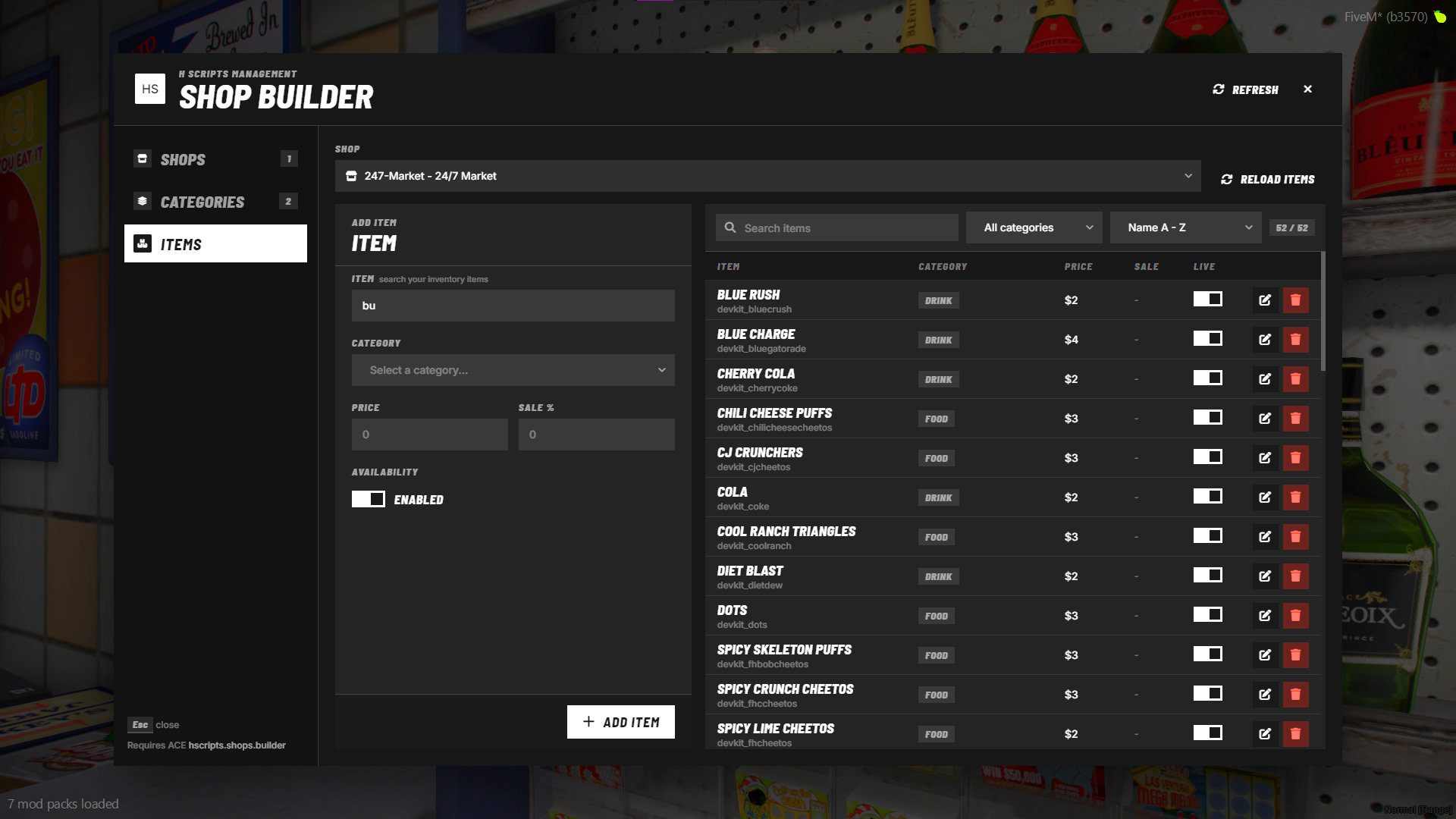The image size is (1456, 819).
Task: Click the Price column header
Action: coord(1078,267)
